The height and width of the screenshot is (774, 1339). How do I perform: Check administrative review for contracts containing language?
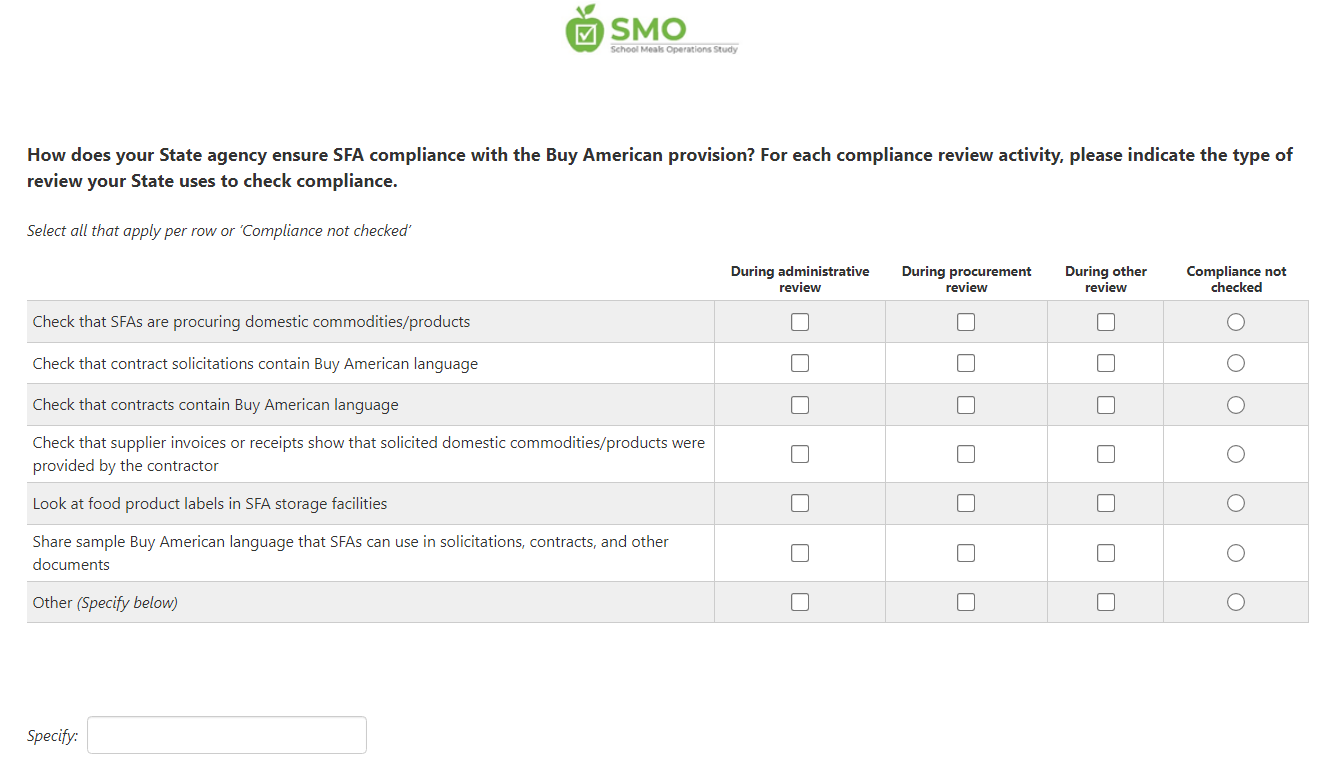(x=800, y=405)
